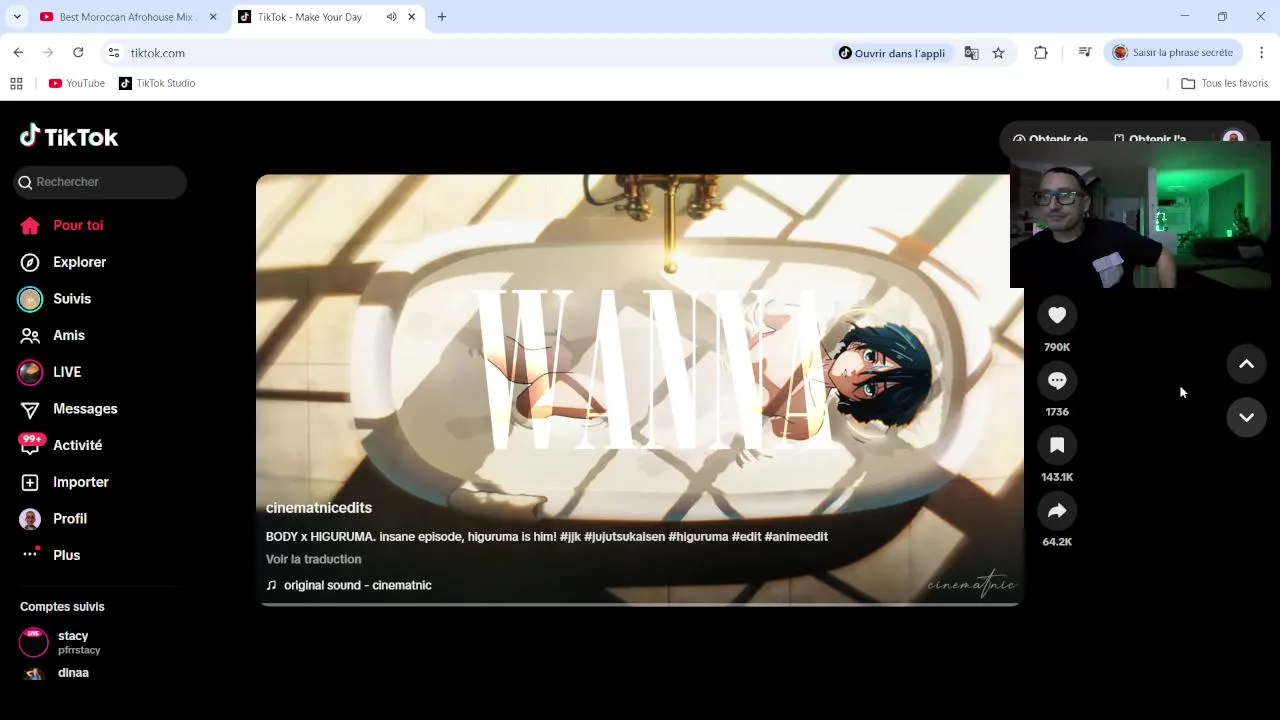Mute the TikTok tab audio icon

click(391, 17)
